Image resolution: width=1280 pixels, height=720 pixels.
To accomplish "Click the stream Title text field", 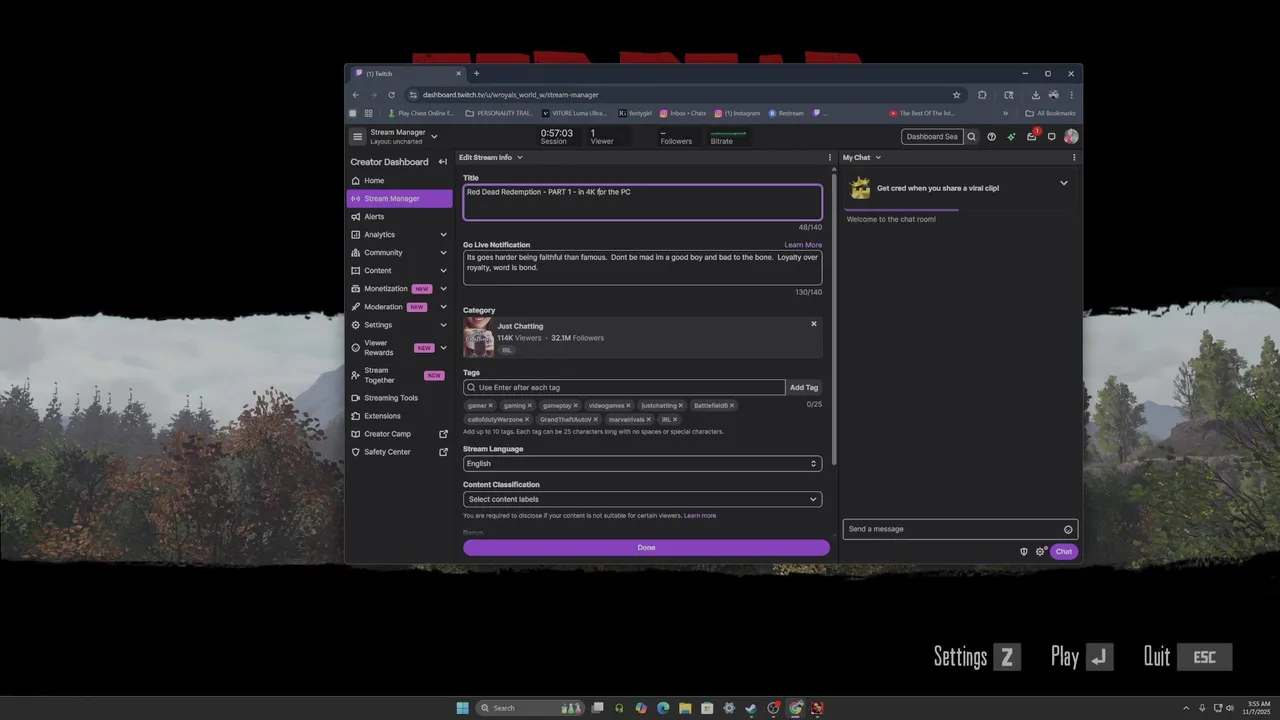I will pos(642,202).
